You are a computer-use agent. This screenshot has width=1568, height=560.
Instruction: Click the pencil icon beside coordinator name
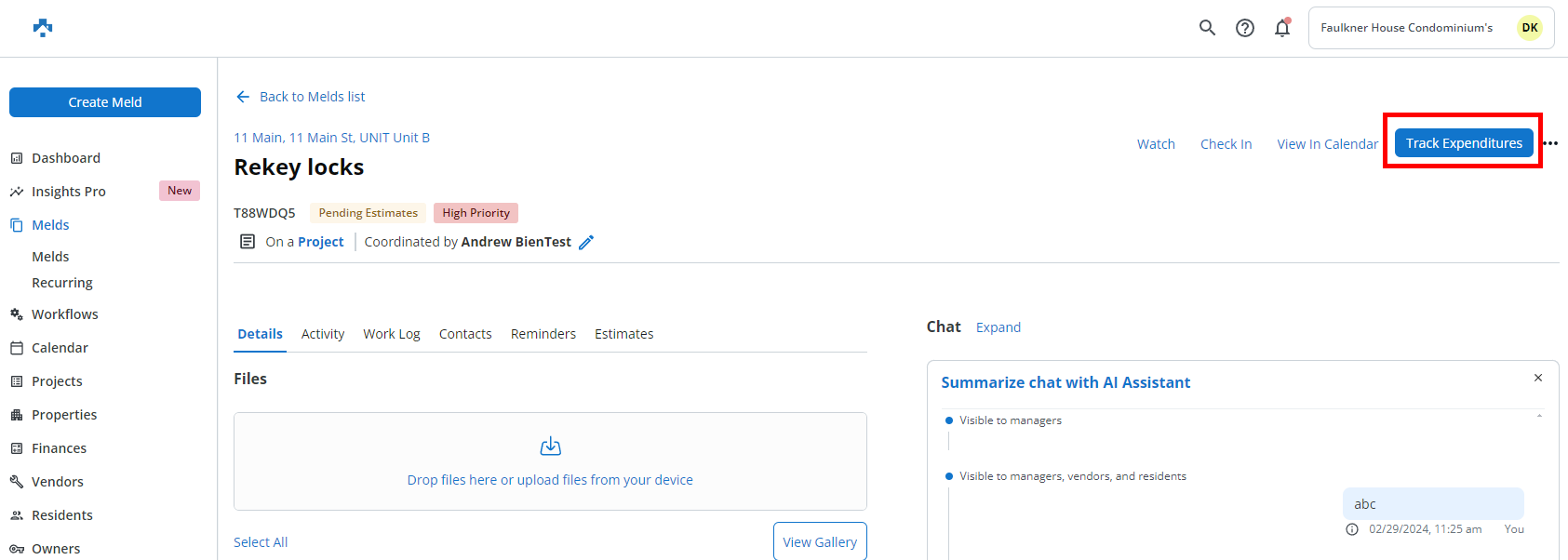(586, 242)
